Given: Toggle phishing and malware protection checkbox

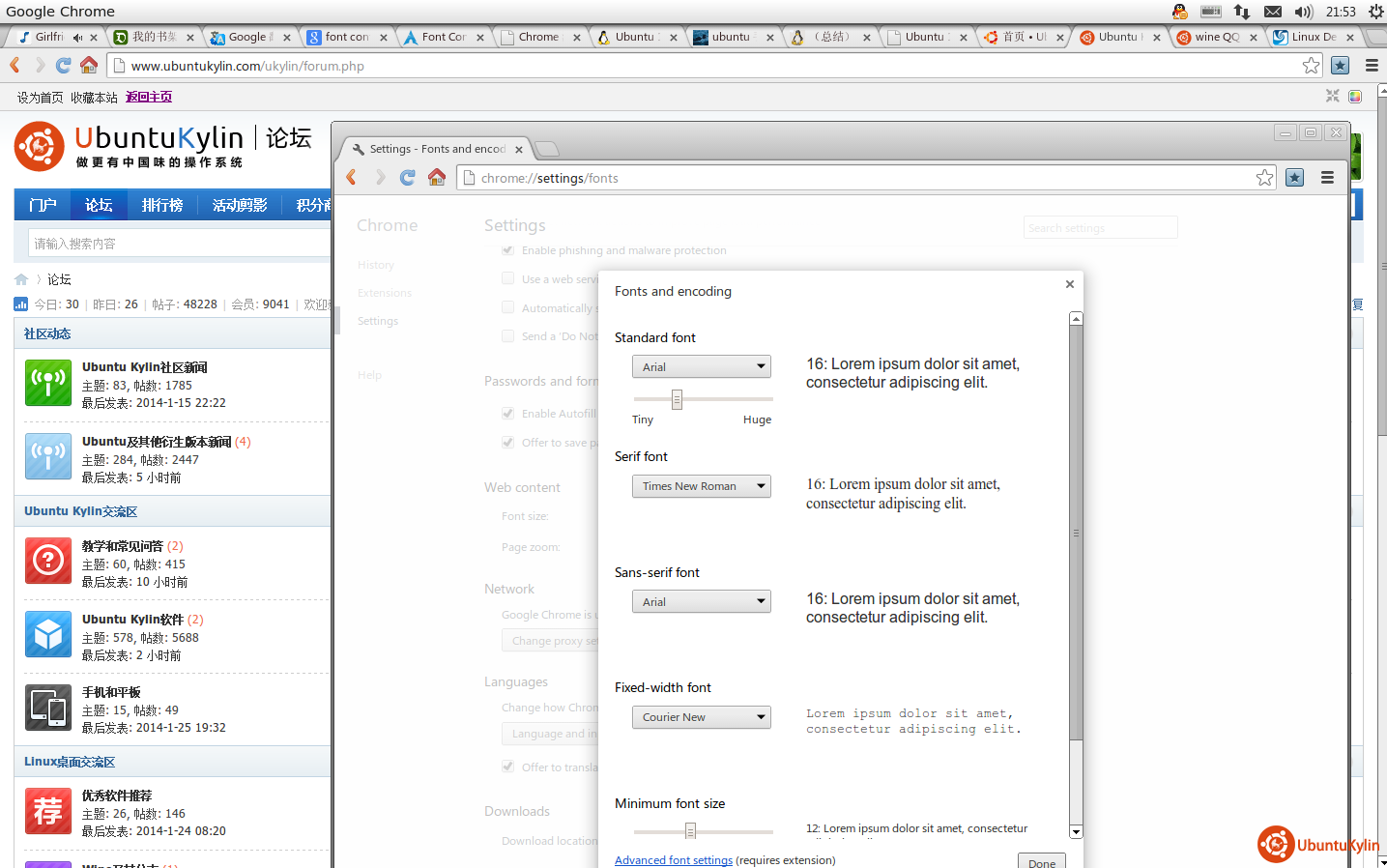Looking at the screenshot, I should coord(507,250).
